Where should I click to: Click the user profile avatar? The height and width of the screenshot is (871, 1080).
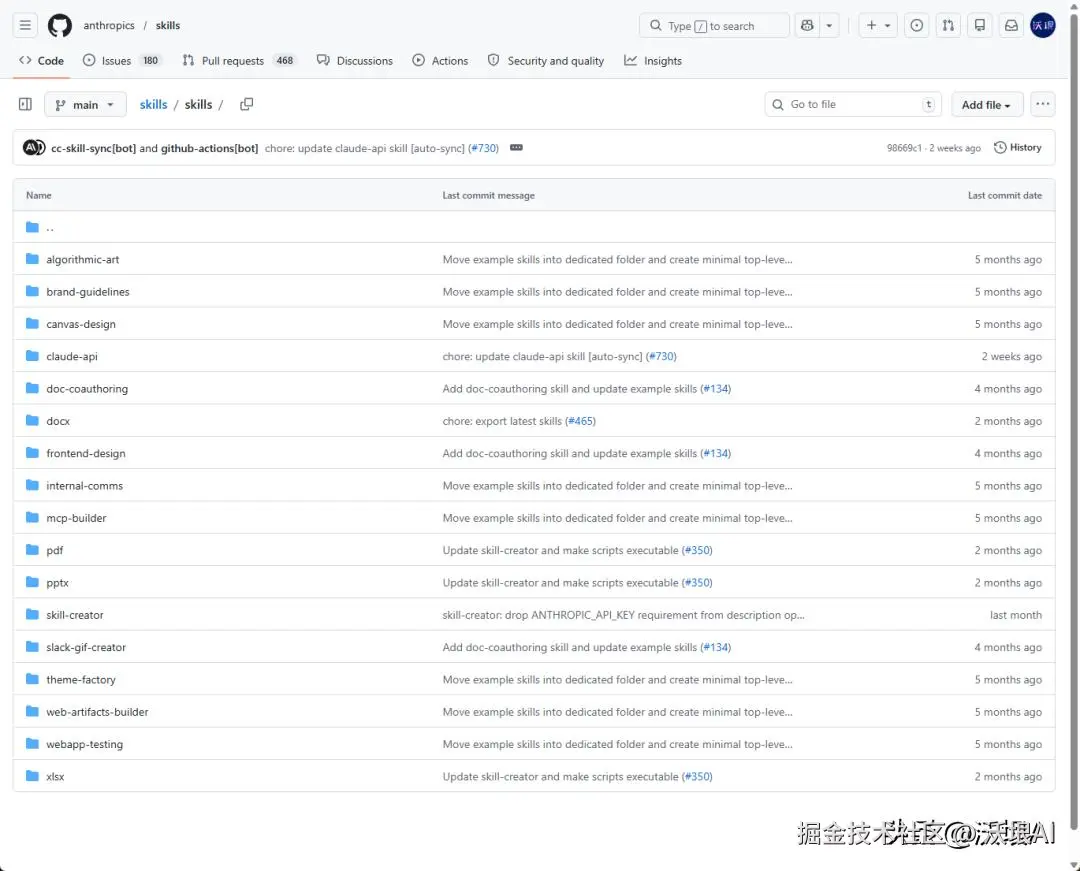point(1043,25)
